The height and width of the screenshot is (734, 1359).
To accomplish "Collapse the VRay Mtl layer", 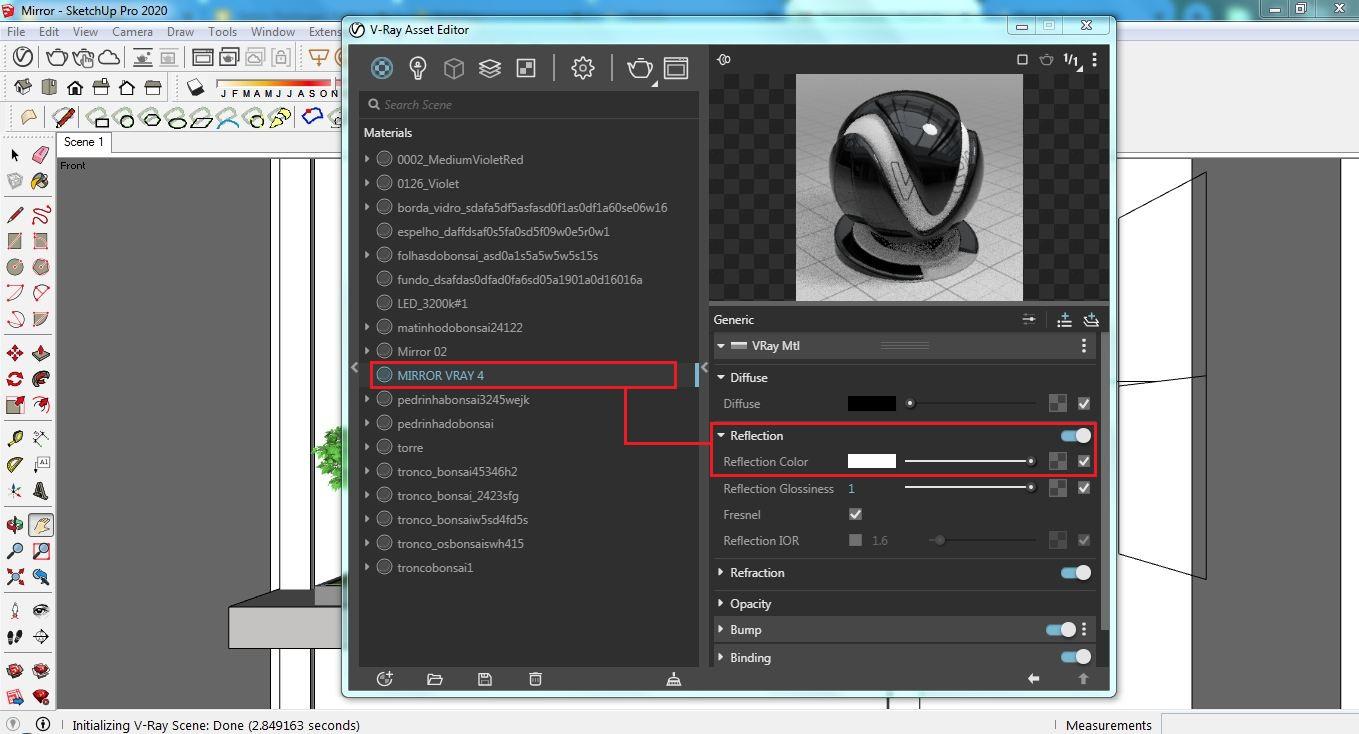I will [721, 345].
